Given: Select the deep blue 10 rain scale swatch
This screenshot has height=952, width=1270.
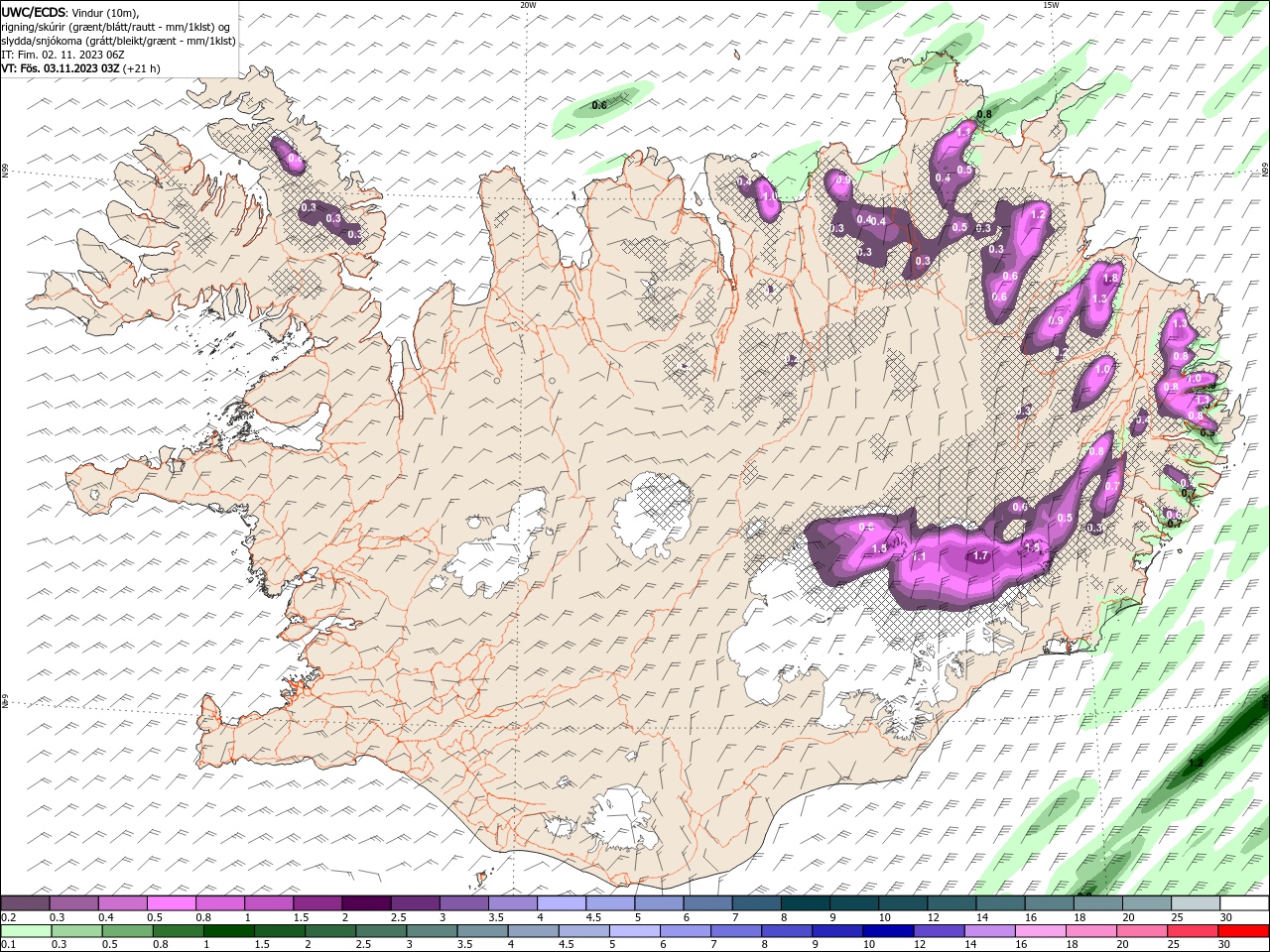Looking at the screenshot, I should (x=888, y=931).
